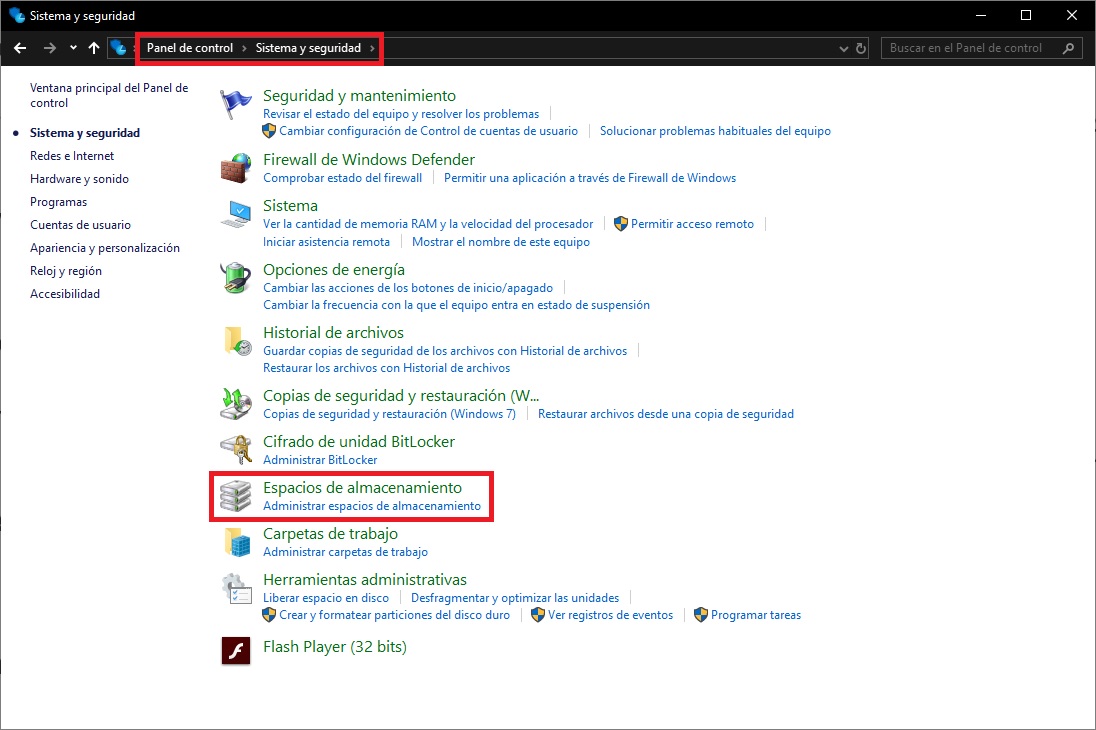
Task: Click the Opciones de energía battery icon
Action: click(x=236, y=278)
